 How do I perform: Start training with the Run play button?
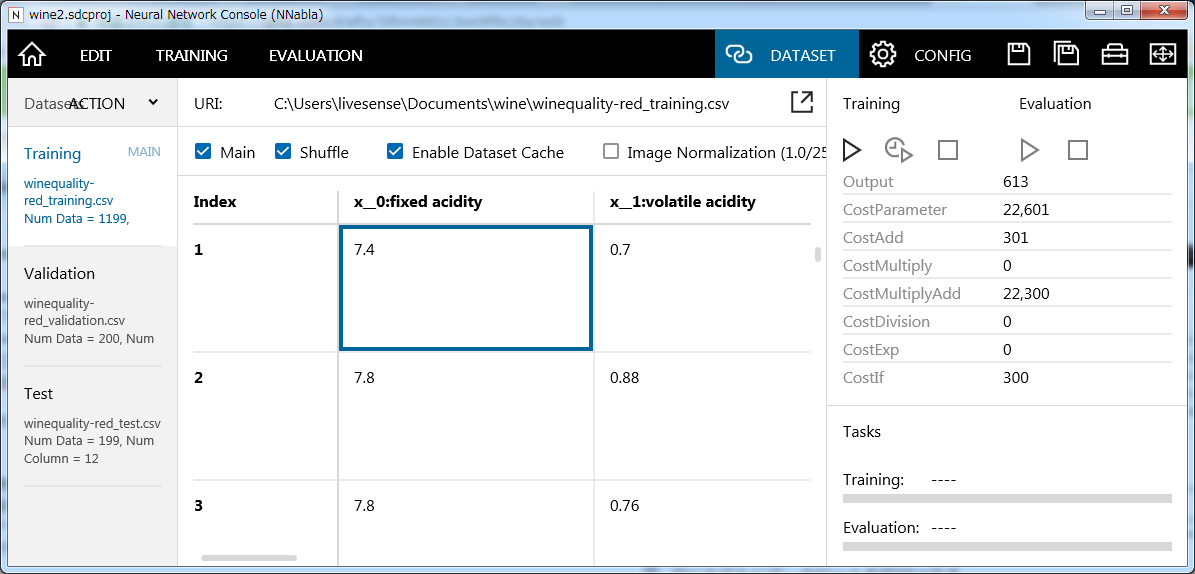pos(851,150)
